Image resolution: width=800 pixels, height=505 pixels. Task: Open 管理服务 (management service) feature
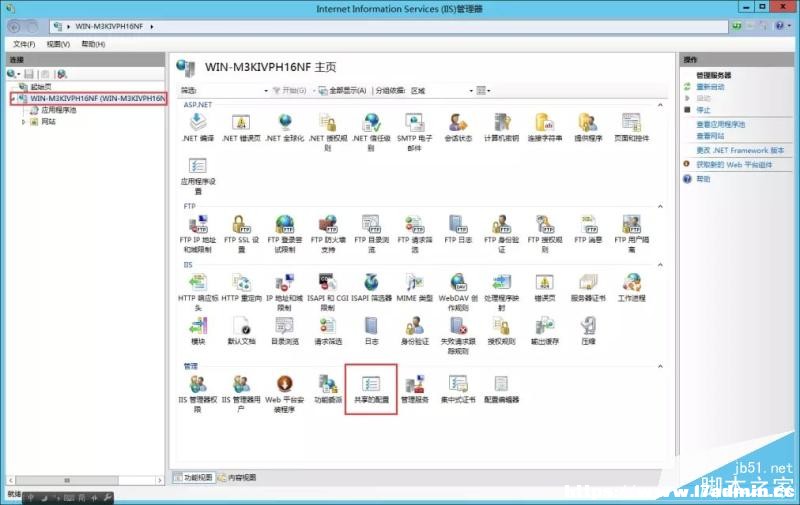(x=415, y=389)
